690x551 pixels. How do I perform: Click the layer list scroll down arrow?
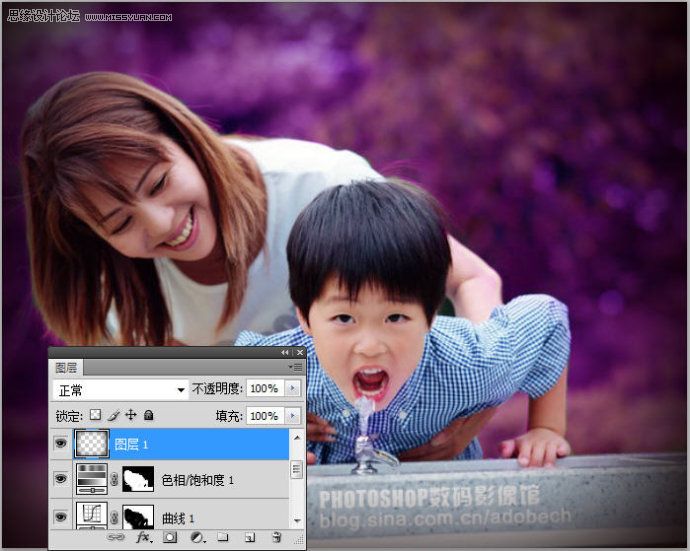point(297,521)
